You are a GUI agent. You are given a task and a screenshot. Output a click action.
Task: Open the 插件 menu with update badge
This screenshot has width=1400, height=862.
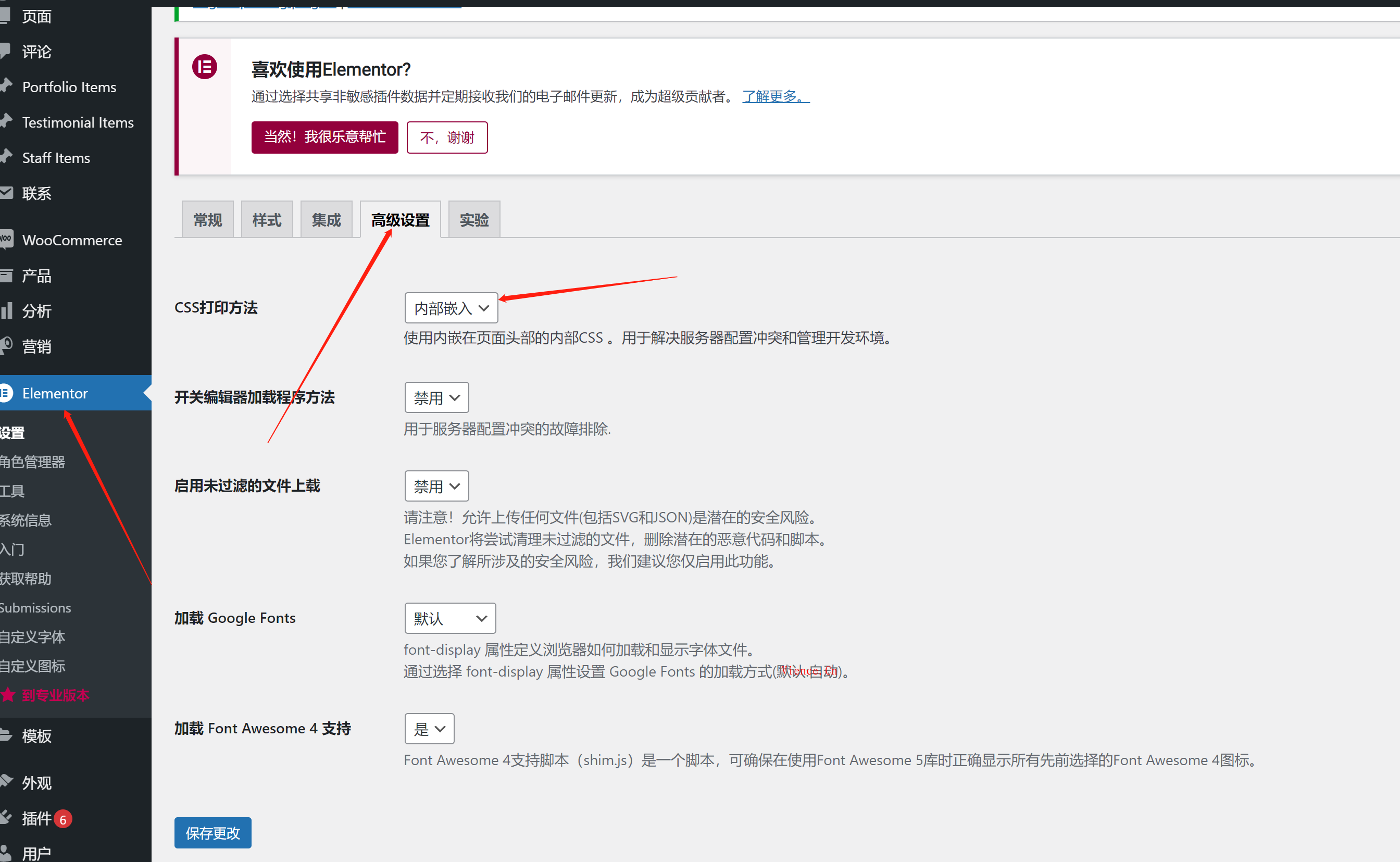pos(37,818)
